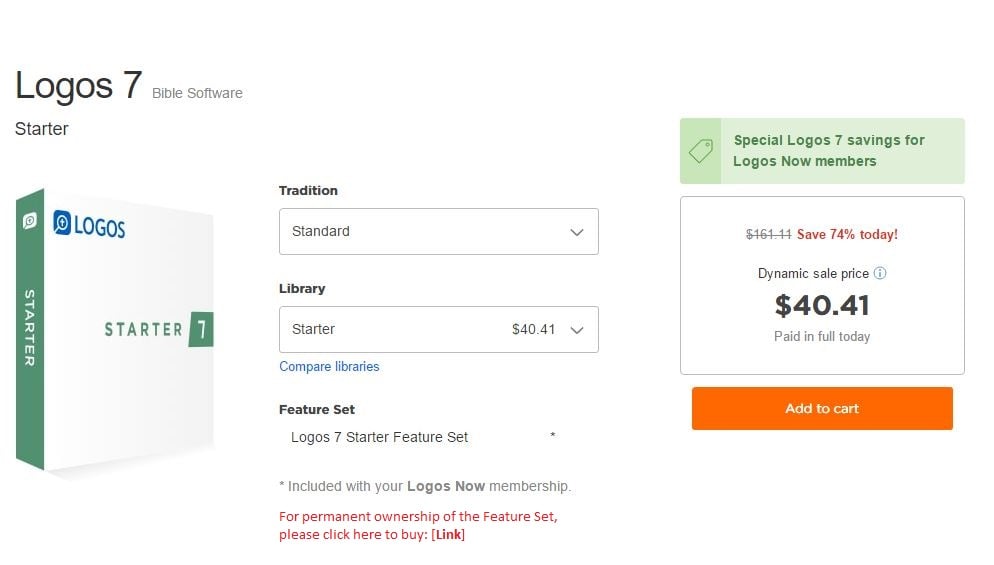Screen dimensions: 994x565
Task: Click the STARTER vertical label on box spine
Action: pyautogui.click(x=29, y=327)
